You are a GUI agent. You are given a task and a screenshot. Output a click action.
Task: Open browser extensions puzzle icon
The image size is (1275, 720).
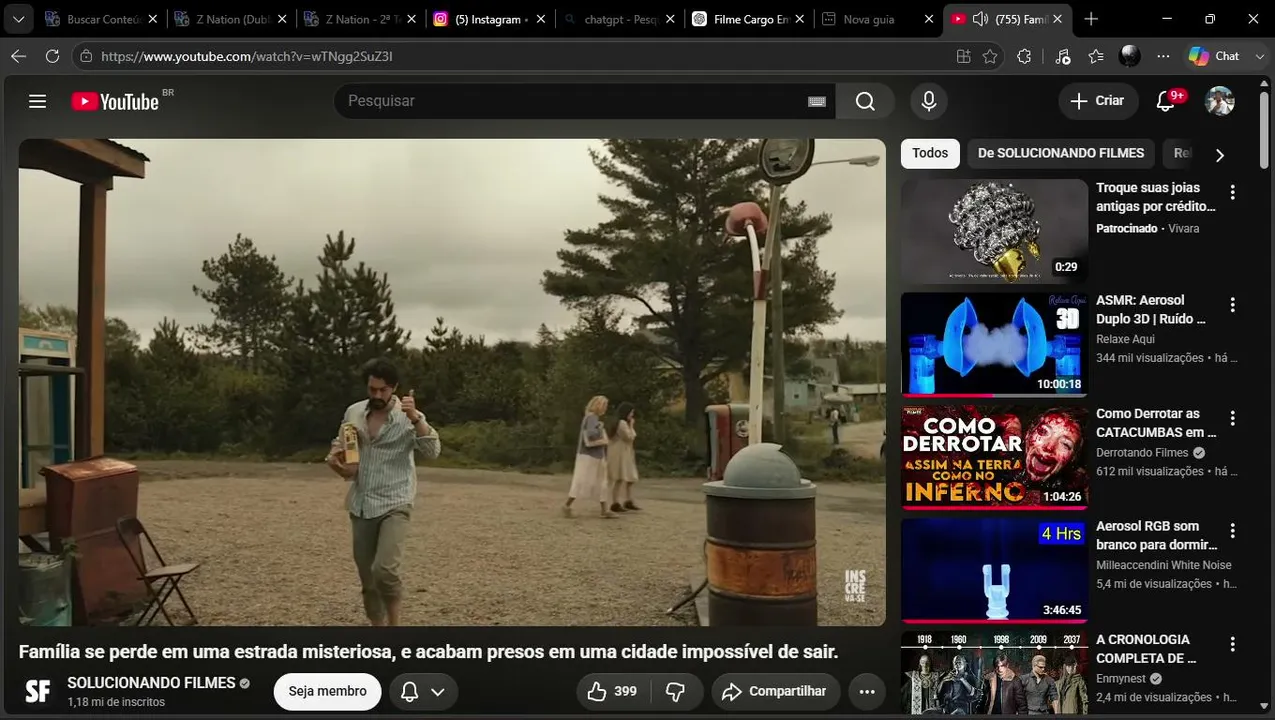point(1024,56)
